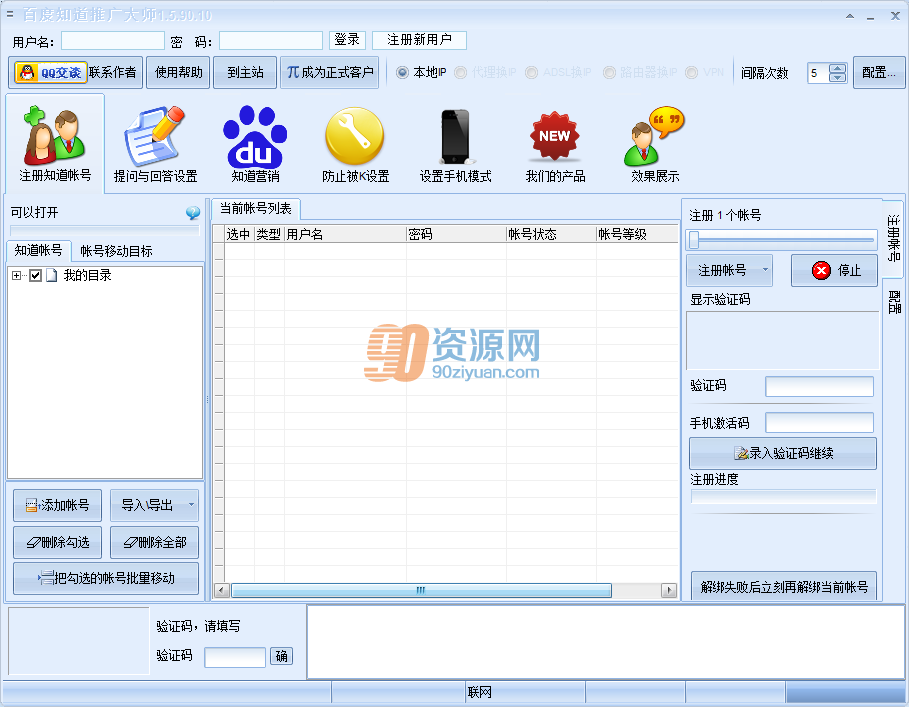Open the 注册帐号 dropdown button

(729, 270)
